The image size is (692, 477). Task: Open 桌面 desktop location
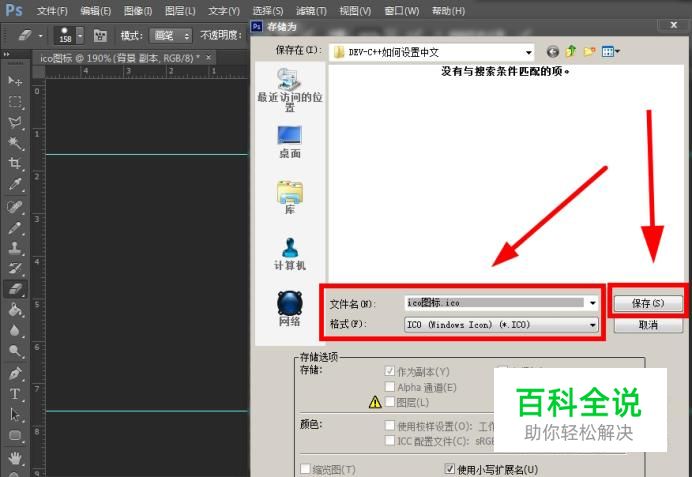point(290,142)
